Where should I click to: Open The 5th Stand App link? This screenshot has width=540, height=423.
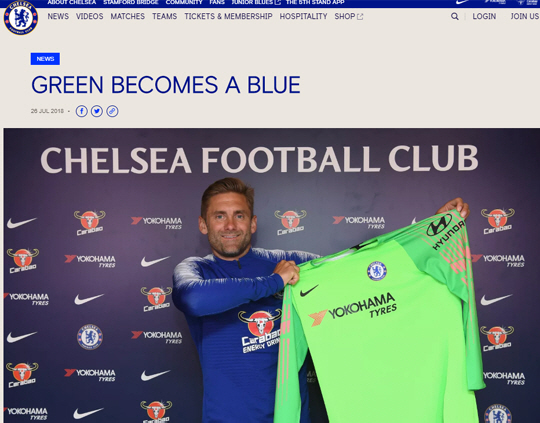(x=315, y=2)
